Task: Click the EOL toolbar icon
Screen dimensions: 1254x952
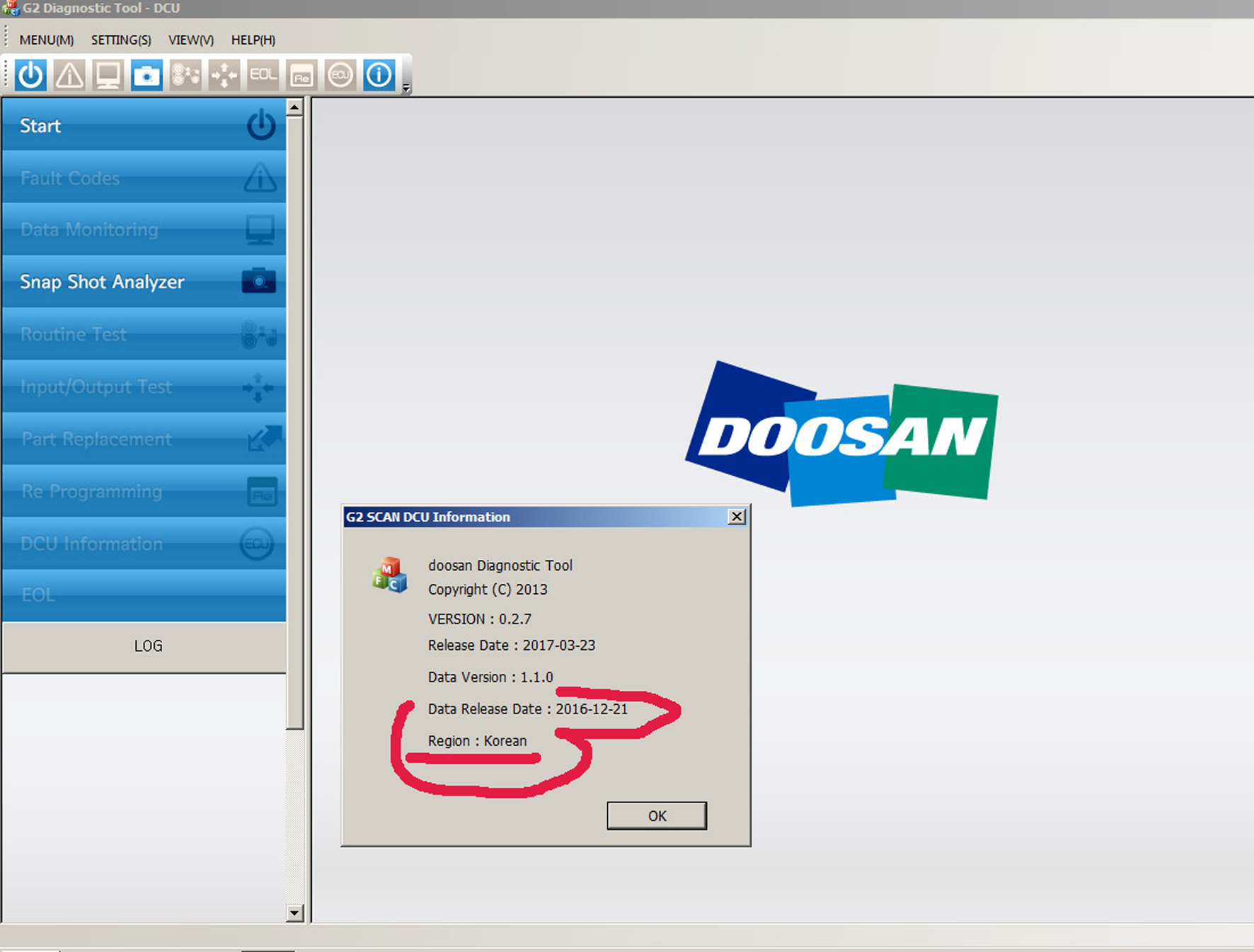Action: click(263, 75)
